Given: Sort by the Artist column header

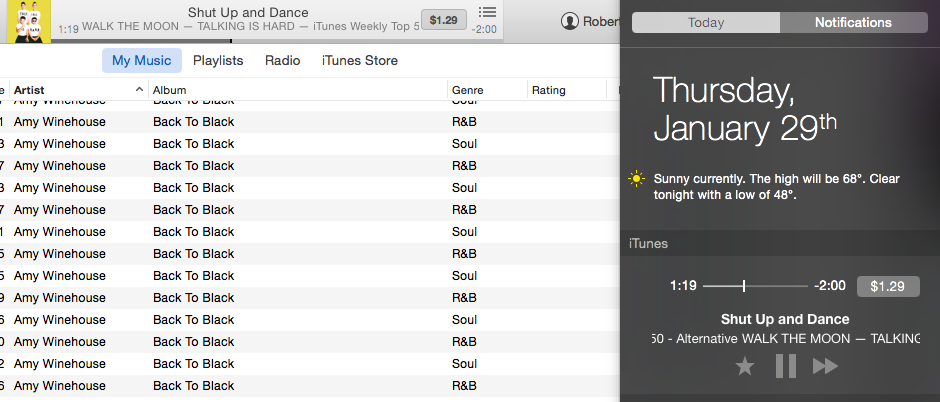Looking at the screenshot, I should point(79,90).
